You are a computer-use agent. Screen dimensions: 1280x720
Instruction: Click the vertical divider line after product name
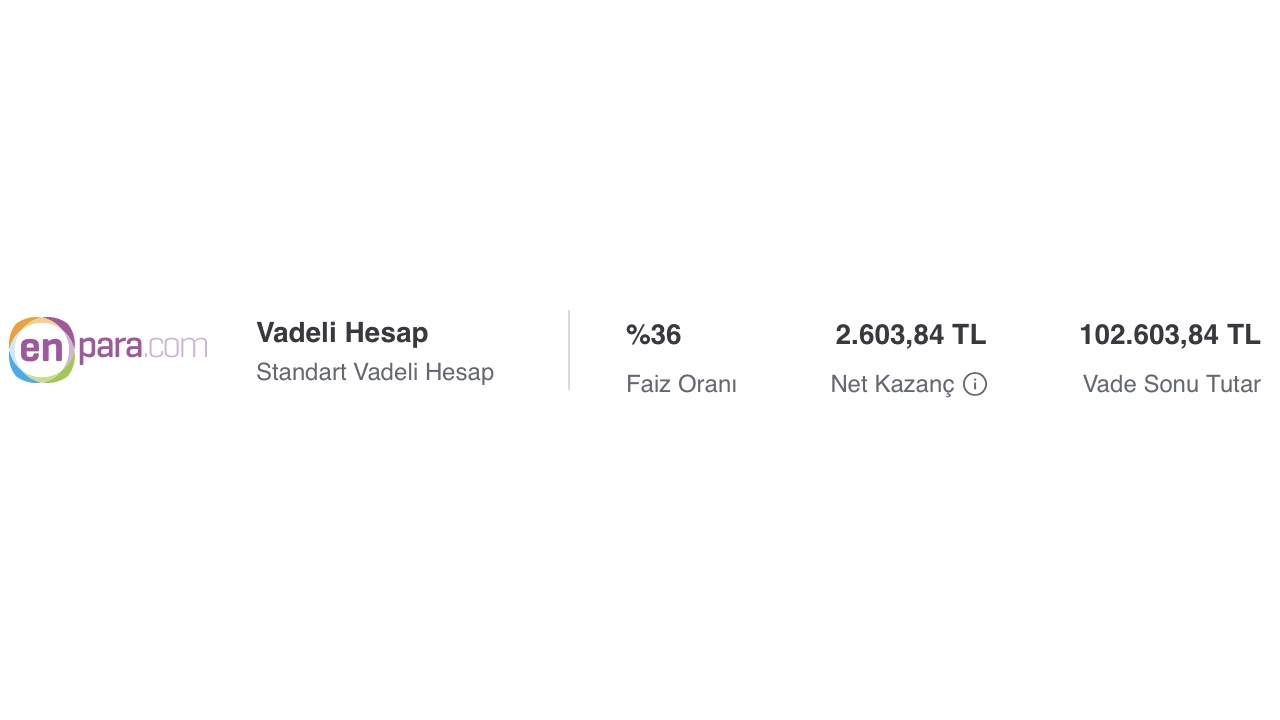point(569,350)
